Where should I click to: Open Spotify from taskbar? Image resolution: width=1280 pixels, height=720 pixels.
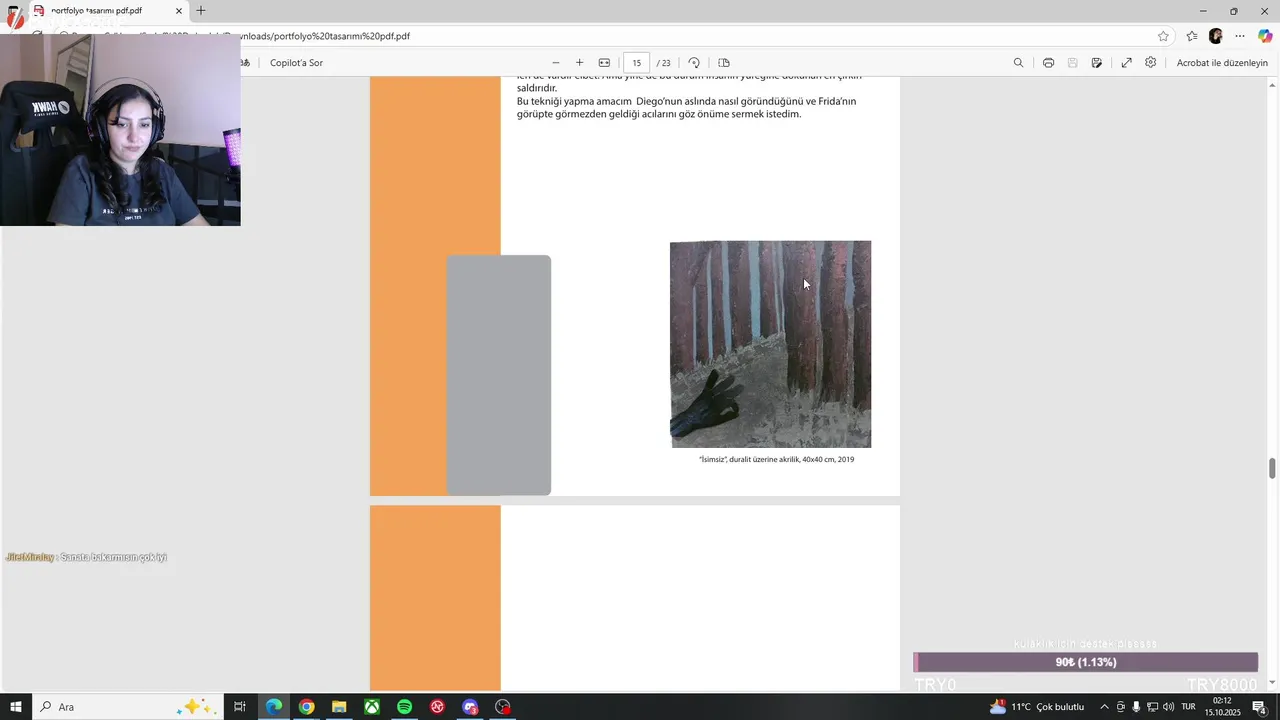[x=404, y=707]
